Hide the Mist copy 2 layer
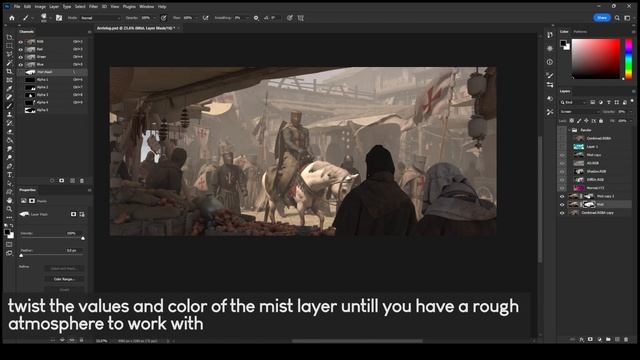 (562, 196)
